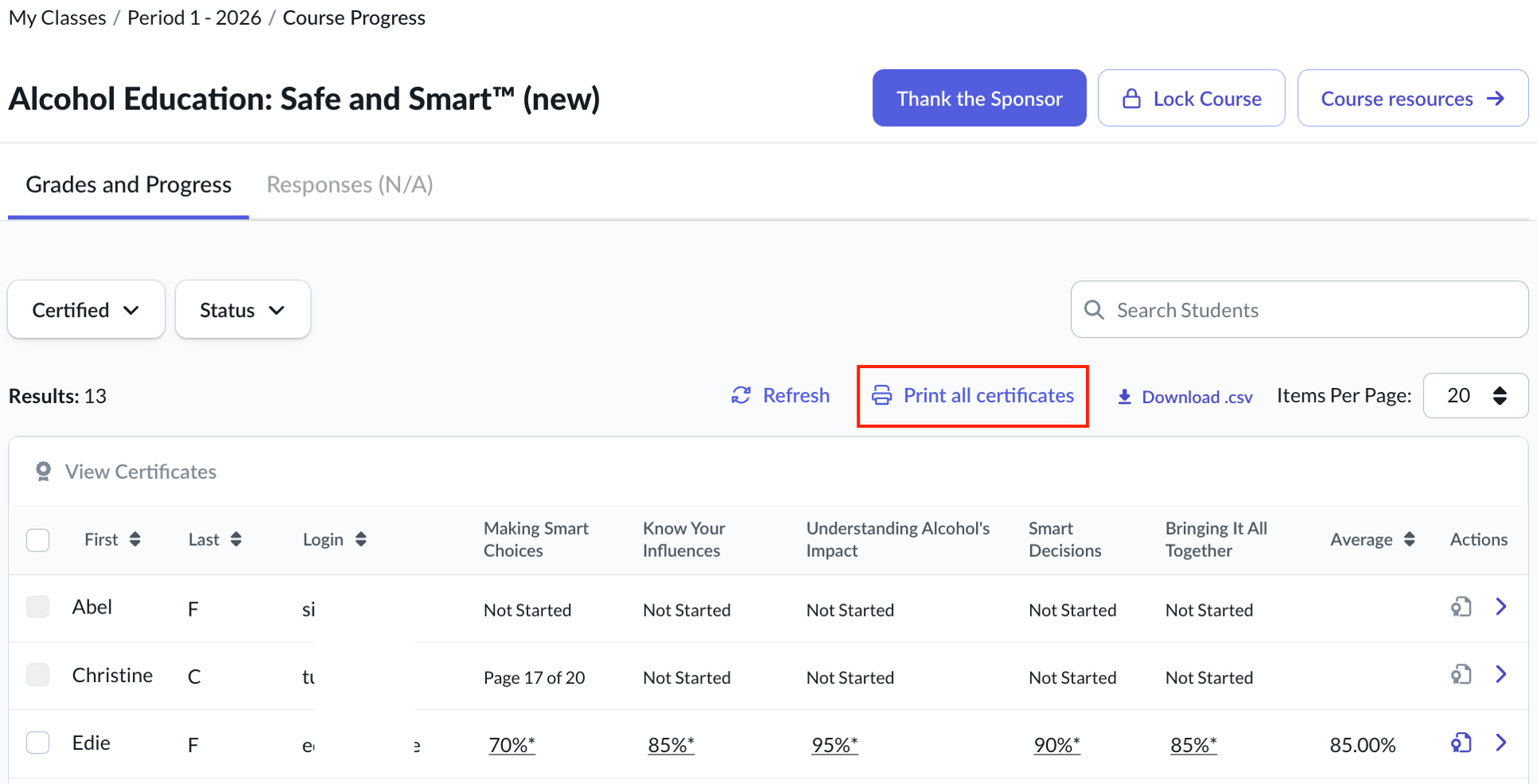Image resolution: width=1537 pixels, height=784 pixels.
Task: Sort by Average column arrows
Action: tap(1409, 539)
